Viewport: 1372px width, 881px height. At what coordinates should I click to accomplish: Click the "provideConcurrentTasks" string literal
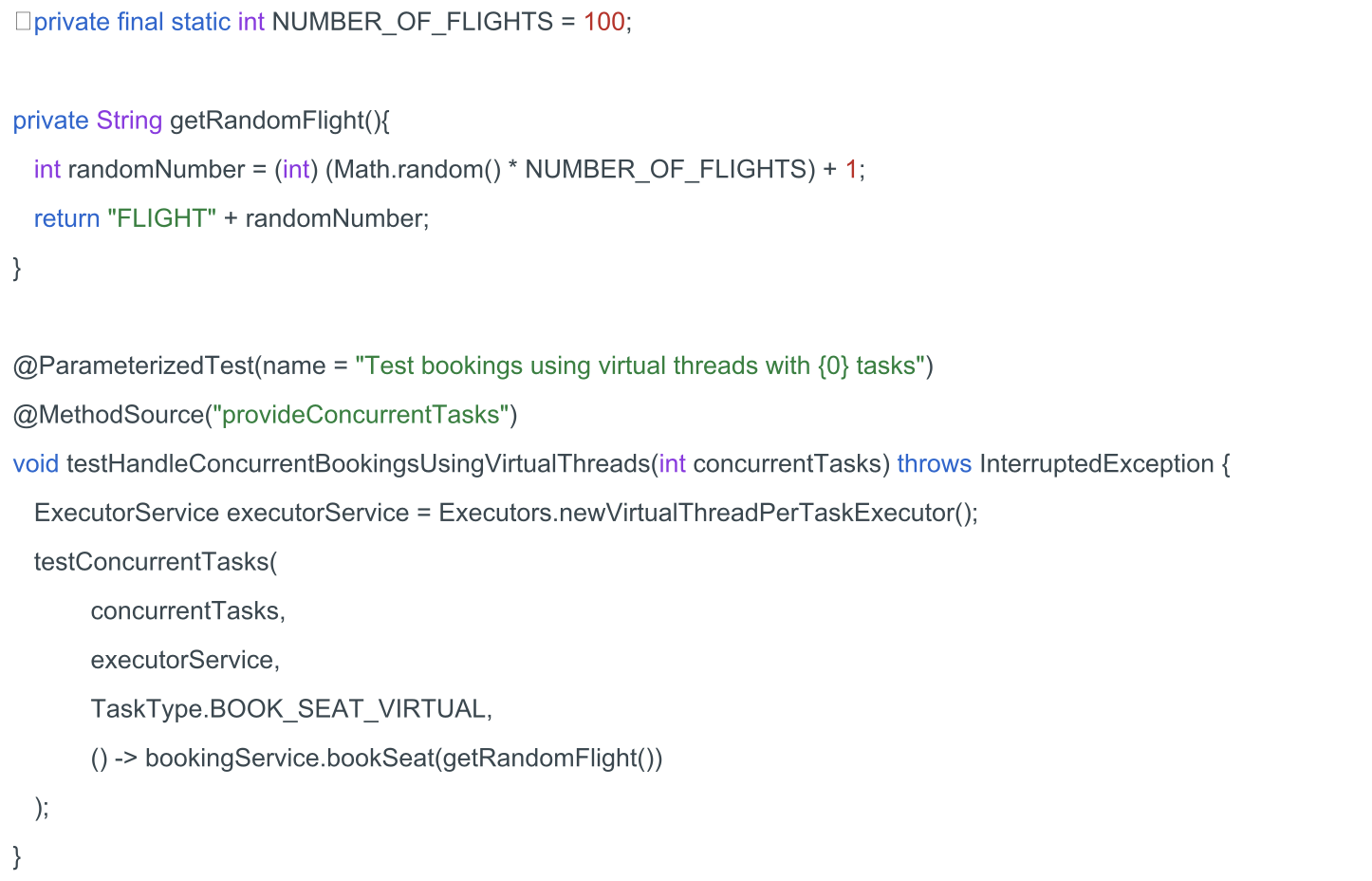pyautogui.click(x=361, y=415)
